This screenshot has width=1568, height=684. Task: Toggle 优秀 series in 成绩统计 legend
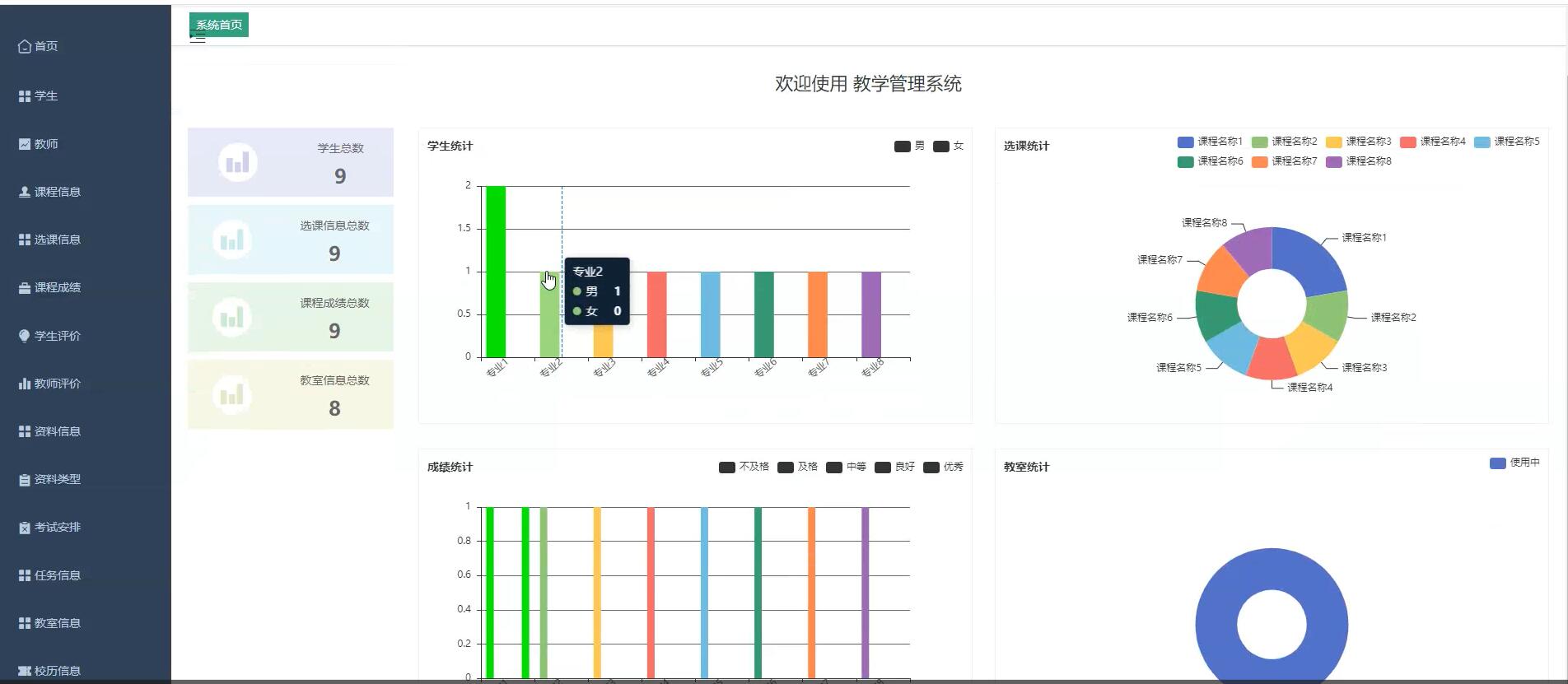944,467
